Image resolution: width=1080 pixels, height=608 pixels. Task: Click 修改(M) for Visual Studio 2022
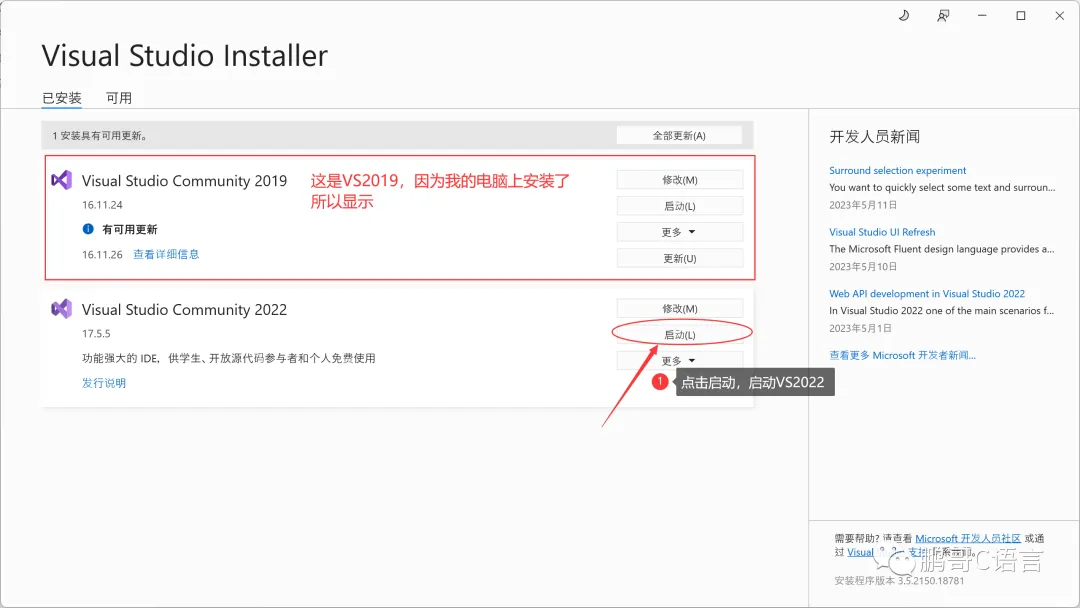pos(680,308)
